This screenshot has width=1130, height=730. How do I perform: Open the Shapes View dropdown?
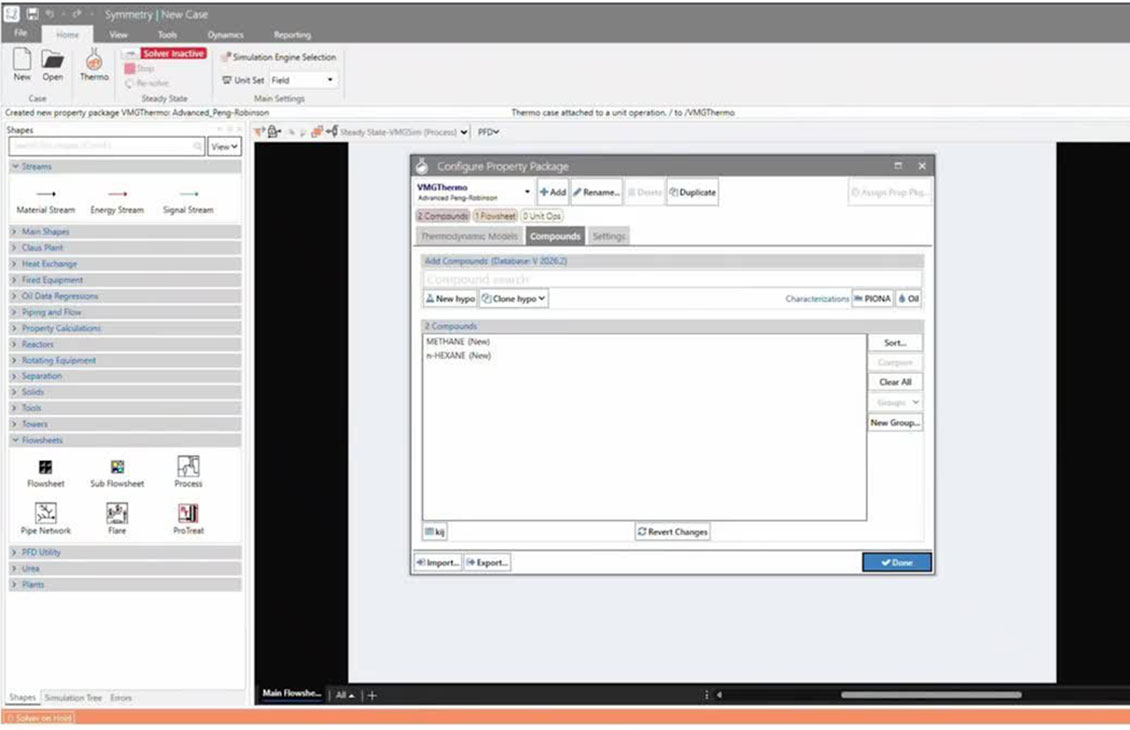pyautogui.click(x=224, y=146)
